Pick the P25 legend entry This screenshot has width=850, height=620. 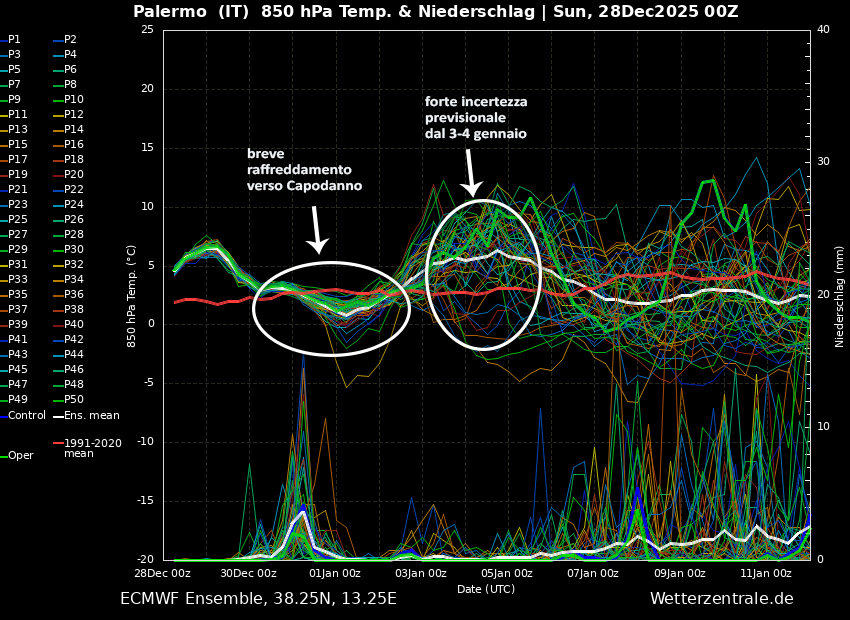point(17,220)
